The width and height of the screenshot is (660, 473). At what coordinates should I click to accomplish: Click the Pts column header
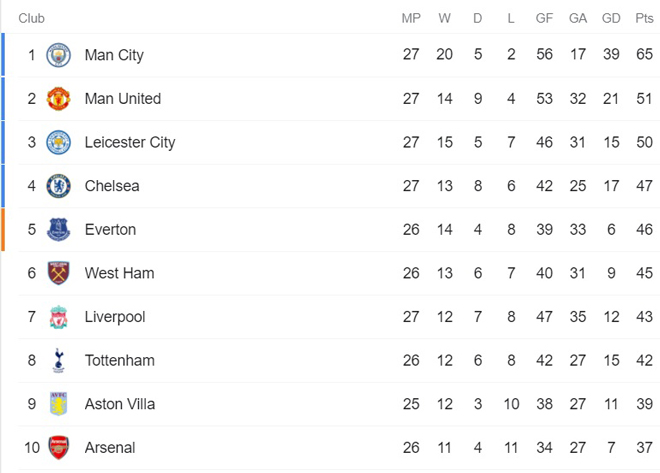pyautogui.click(x=644, y=18)
